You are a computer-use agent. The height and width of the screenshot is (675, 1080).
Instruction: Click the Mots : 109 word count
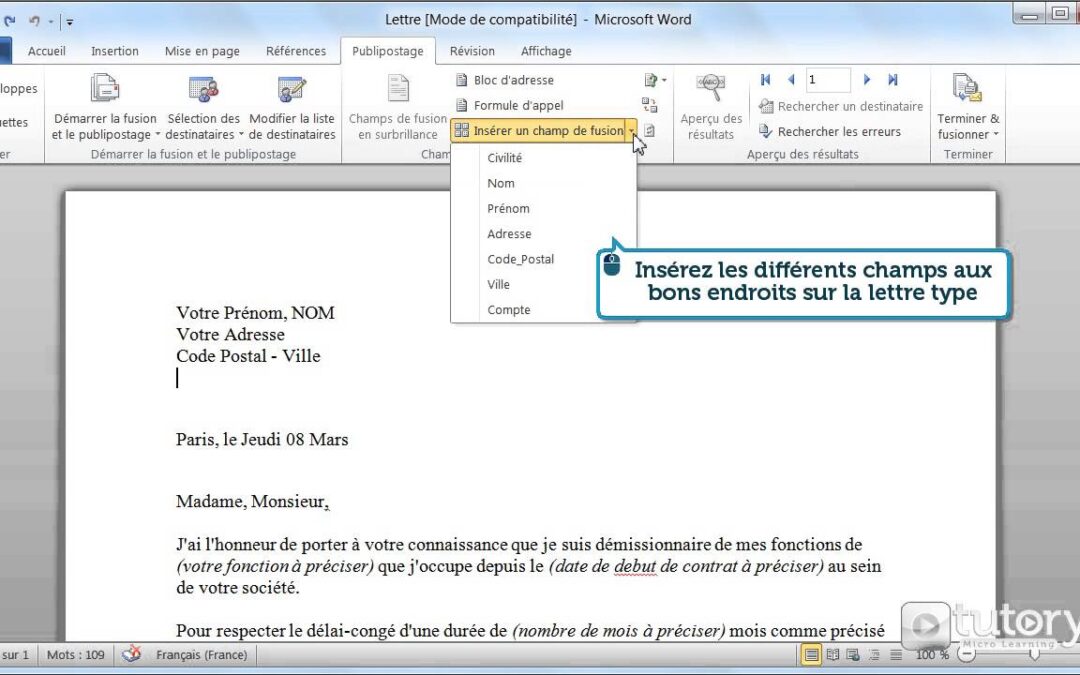click(x=76, y=654)
